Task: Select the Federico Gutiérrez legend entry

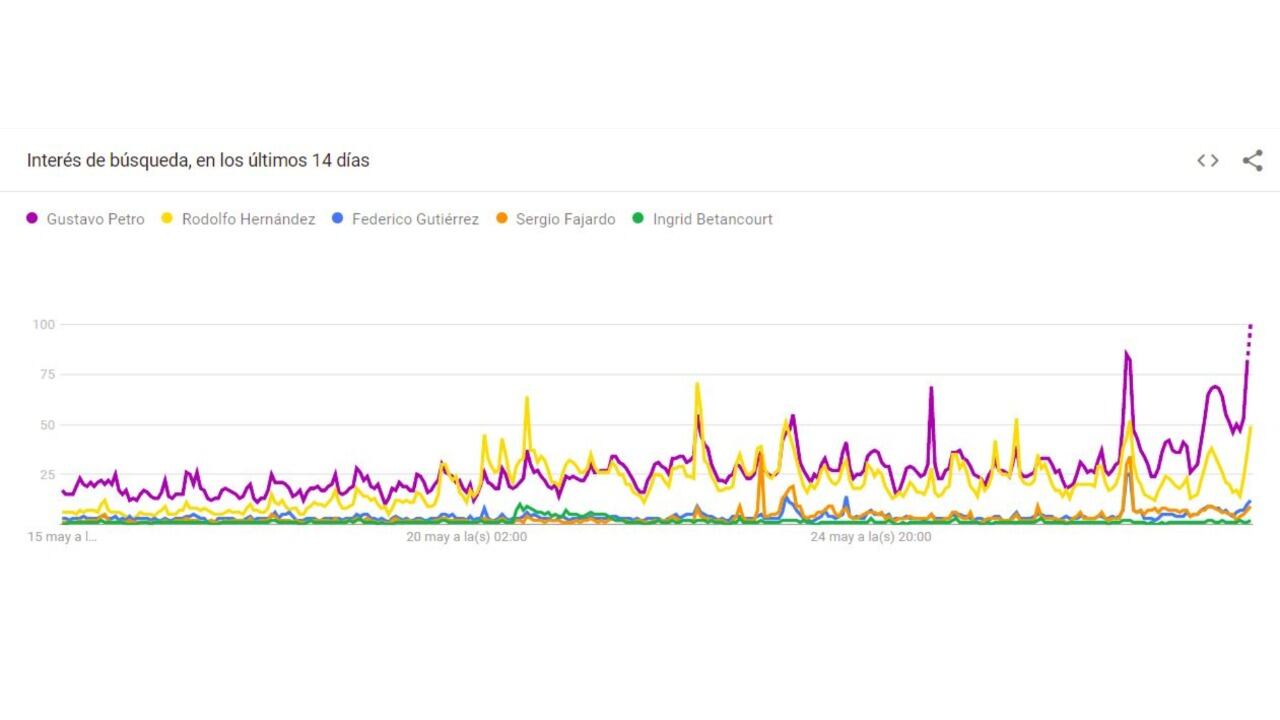Action: click(414, 218)
